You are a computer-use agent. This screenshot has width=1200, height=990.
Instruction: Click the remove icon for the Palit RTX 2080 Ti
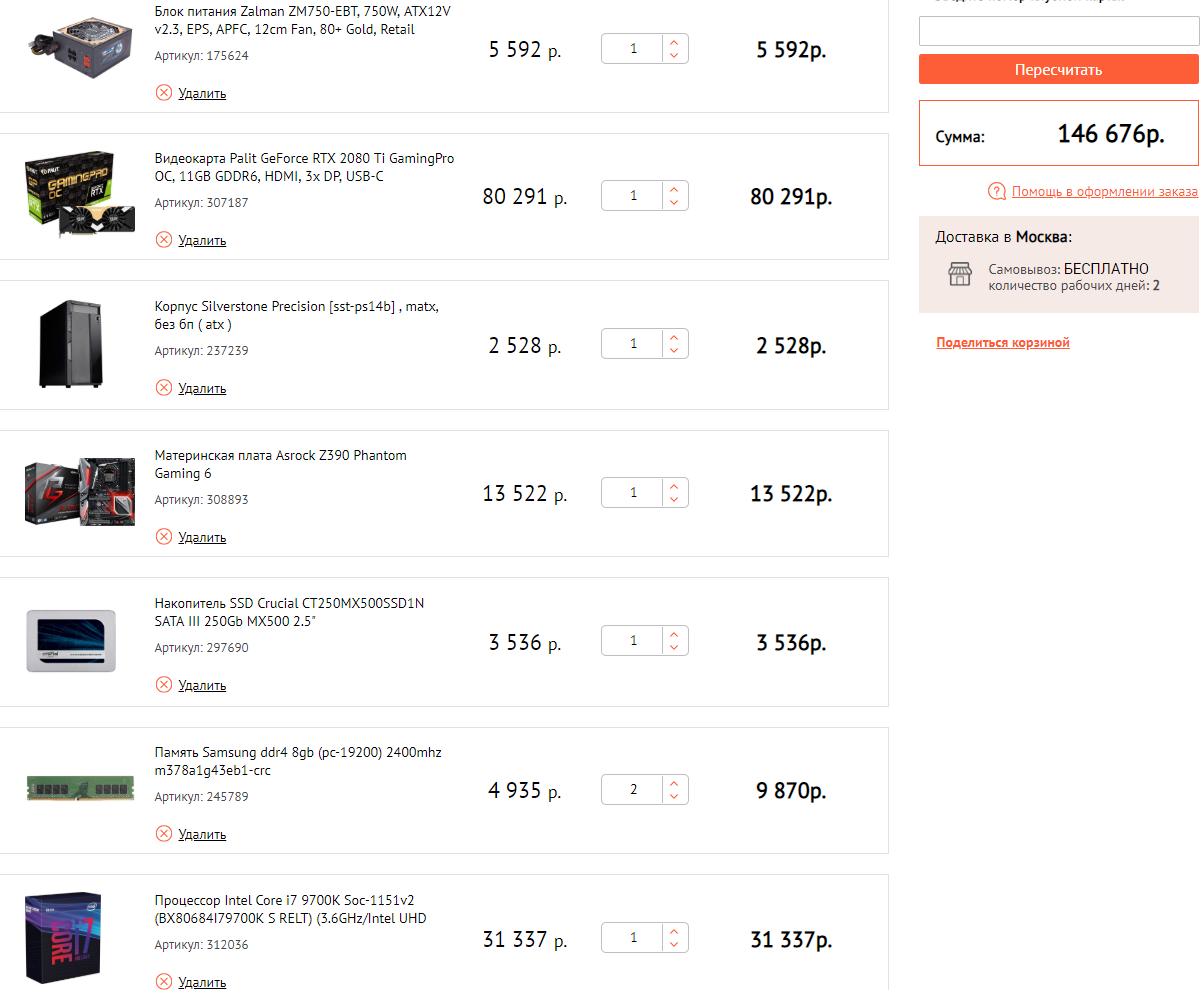164,240
